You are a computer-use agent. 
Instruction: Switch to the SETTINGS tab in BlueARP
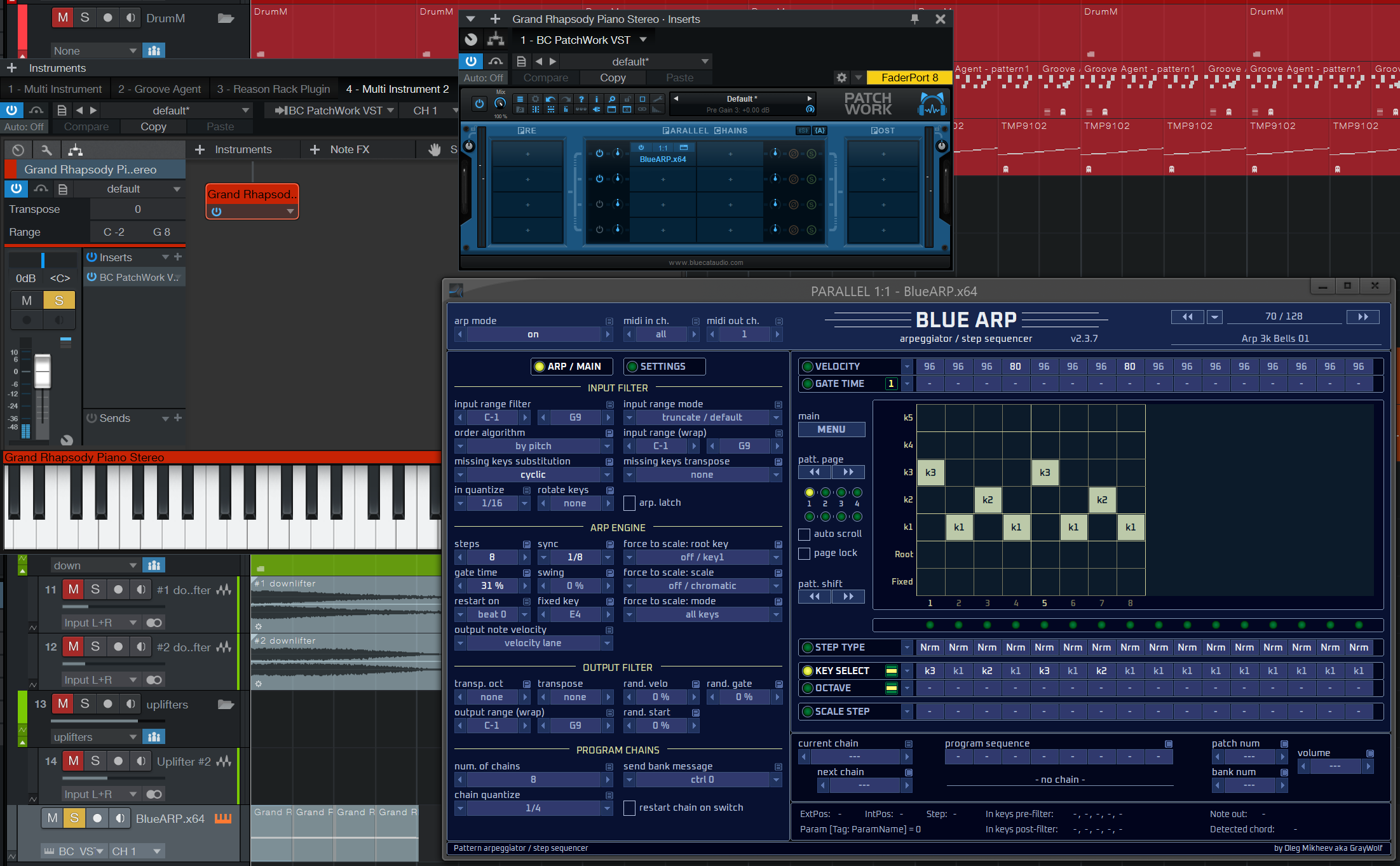click(x=664, y=367)
